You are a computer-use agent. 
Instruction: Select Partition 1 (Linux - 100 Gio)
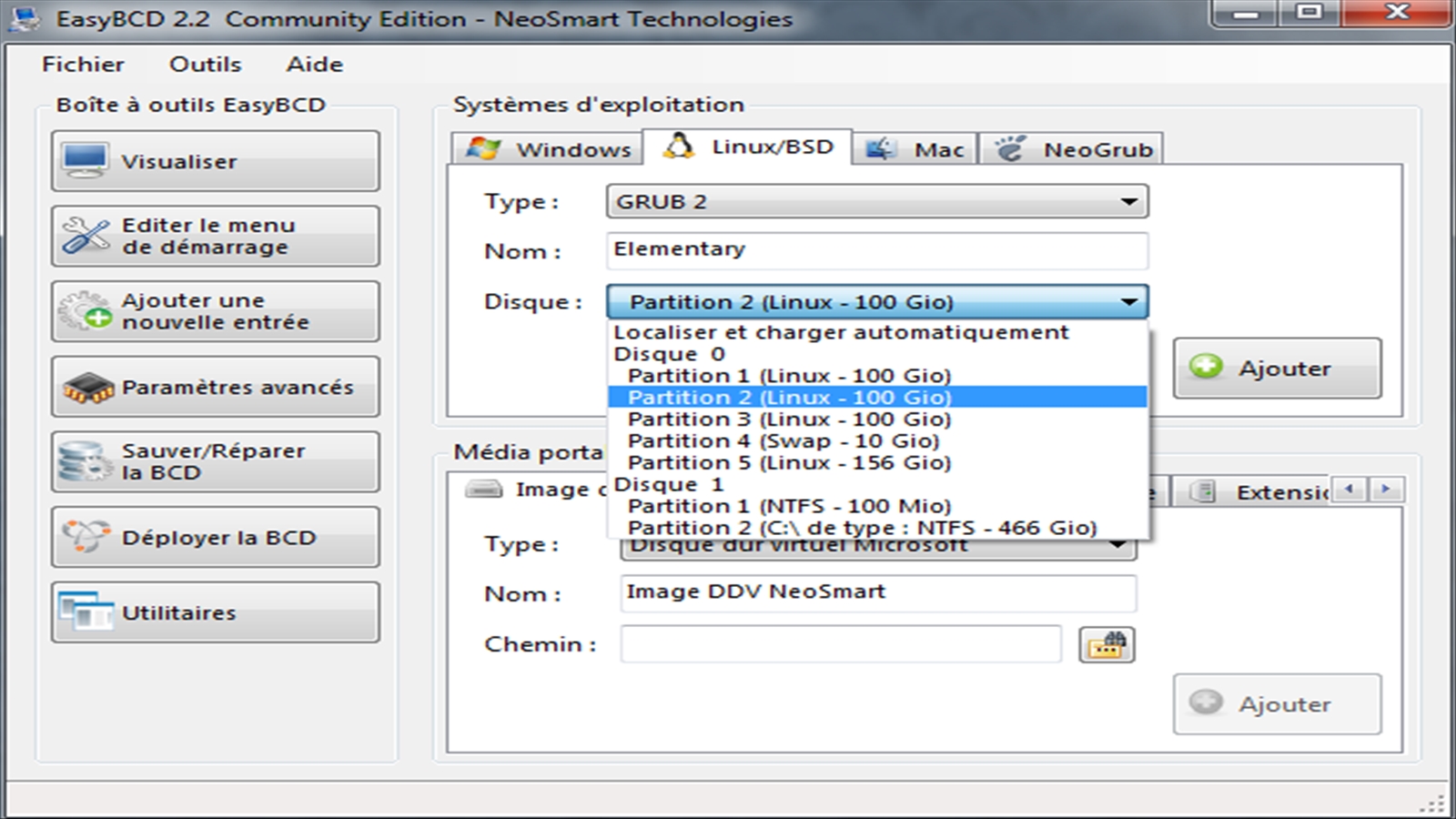[877, 376]
